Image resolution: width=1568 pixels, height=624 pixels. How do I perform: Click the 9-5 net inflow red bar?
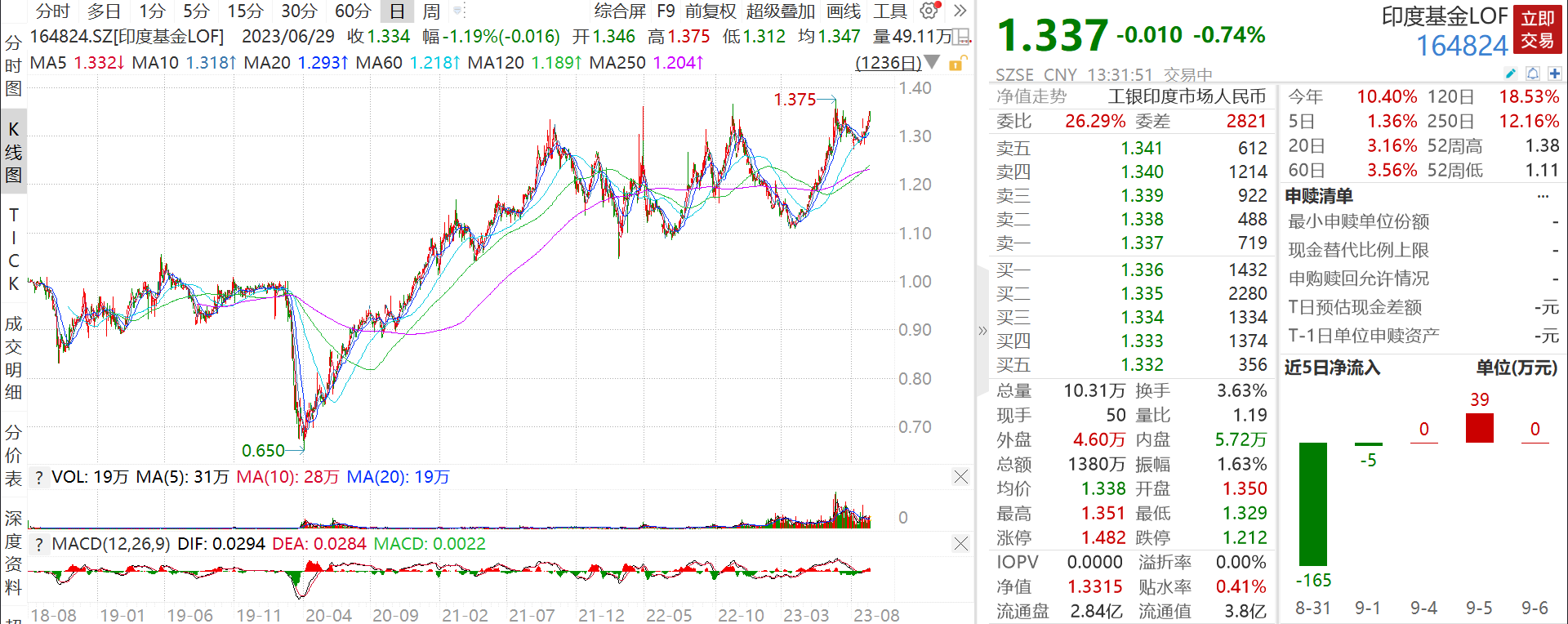click(1480, 428)
